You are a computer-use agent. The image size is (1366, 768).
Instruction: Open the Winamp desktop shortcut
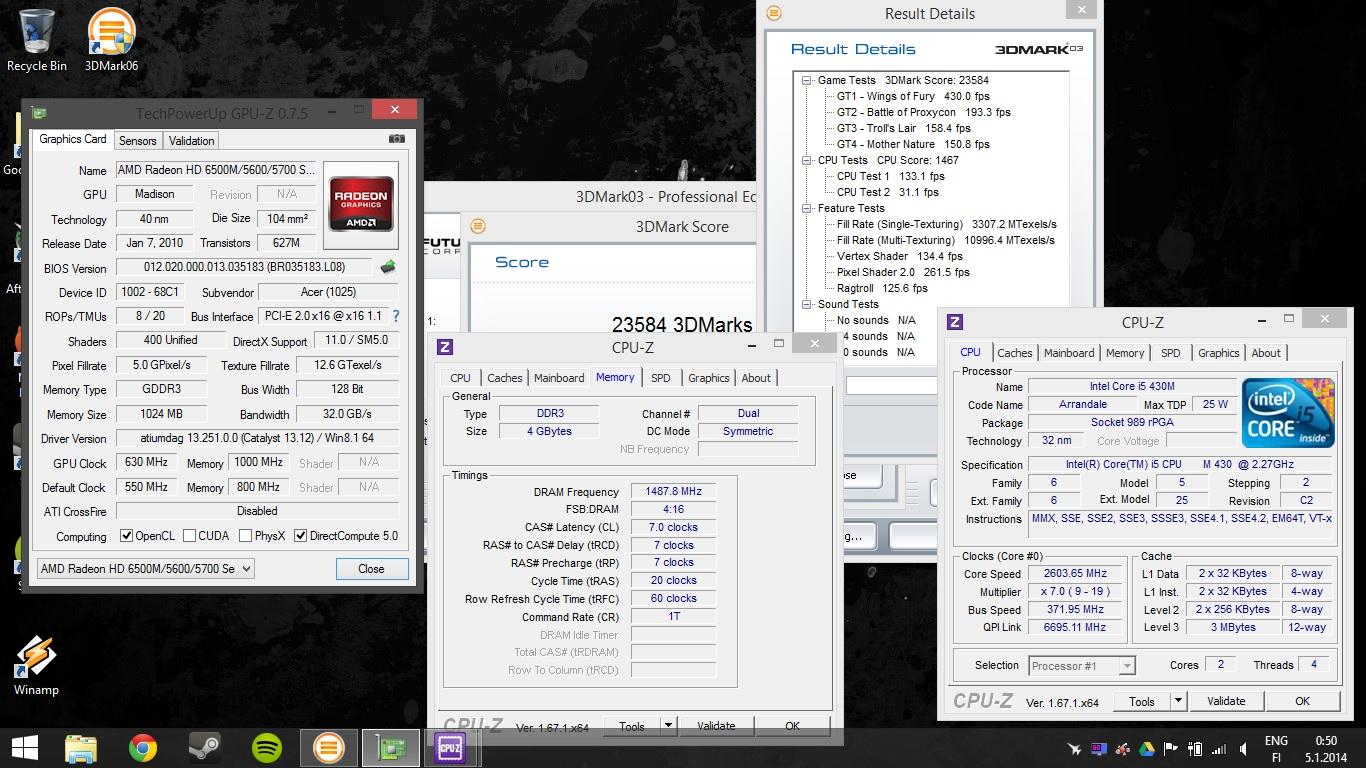(x=36, y=665)
